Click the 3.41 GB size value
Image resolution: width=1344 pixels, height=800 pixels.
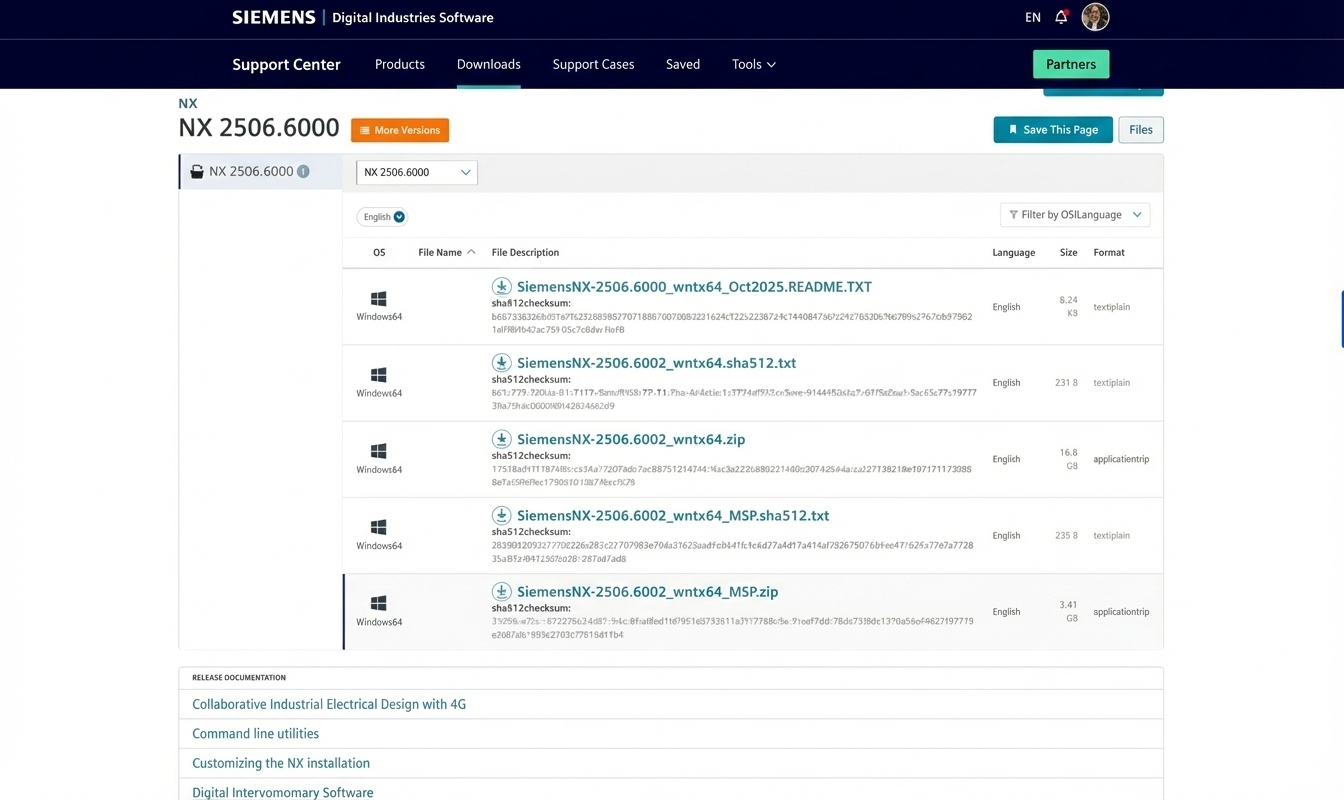[x=1069, y=612]
